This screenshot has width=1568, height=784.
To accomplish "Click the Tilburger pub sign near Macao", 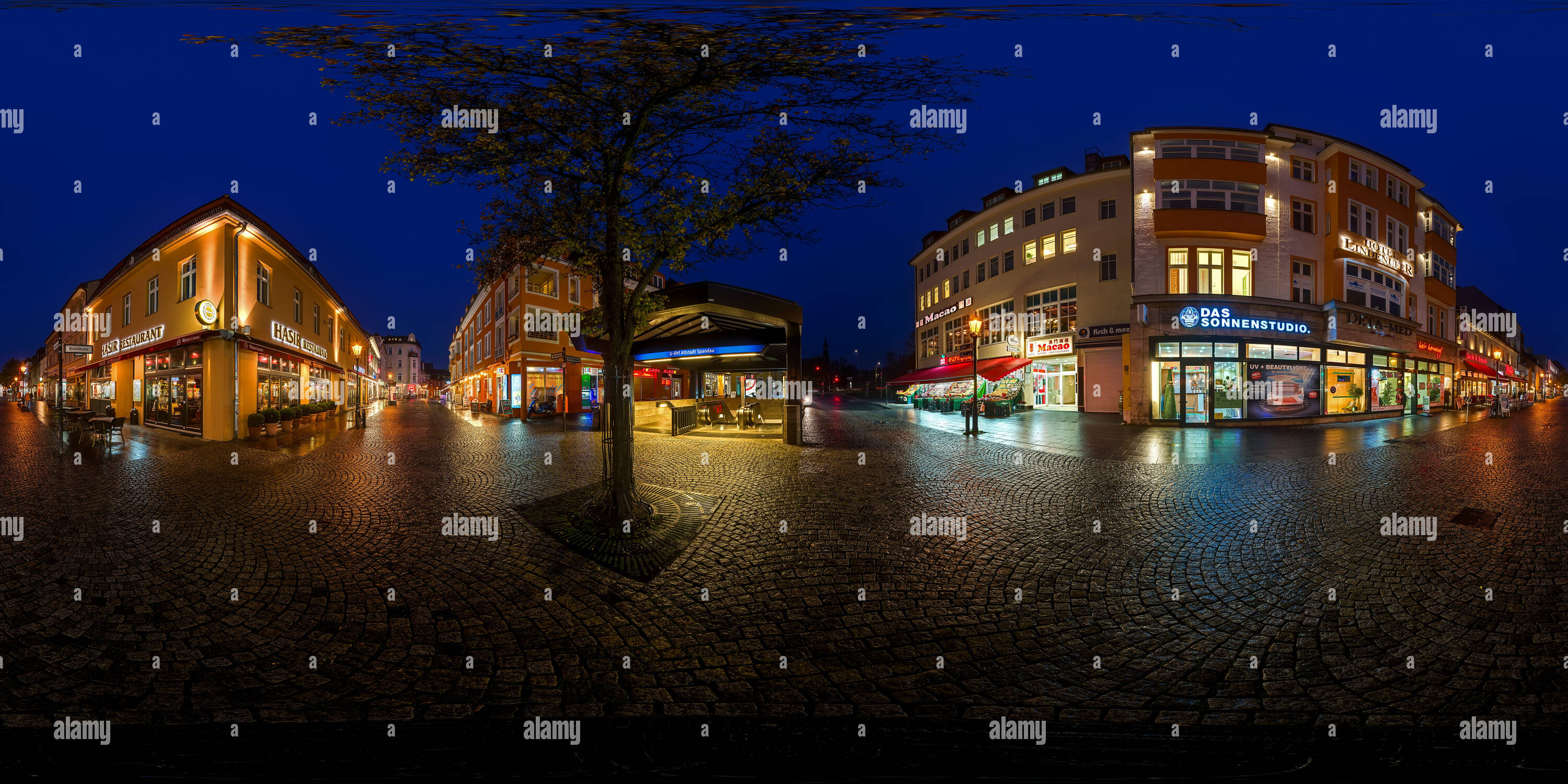I will coord(1012,341).
